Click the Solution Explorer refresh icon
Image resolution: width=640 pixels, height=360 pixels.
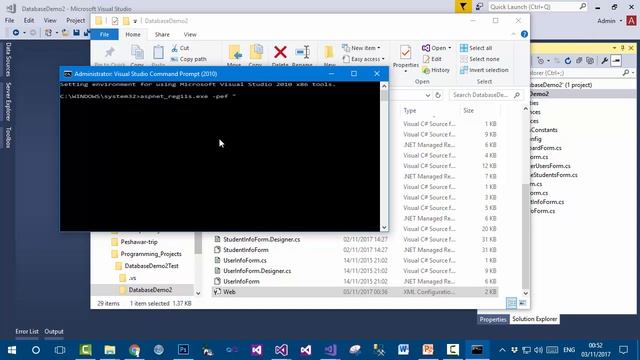click(568, 61)
